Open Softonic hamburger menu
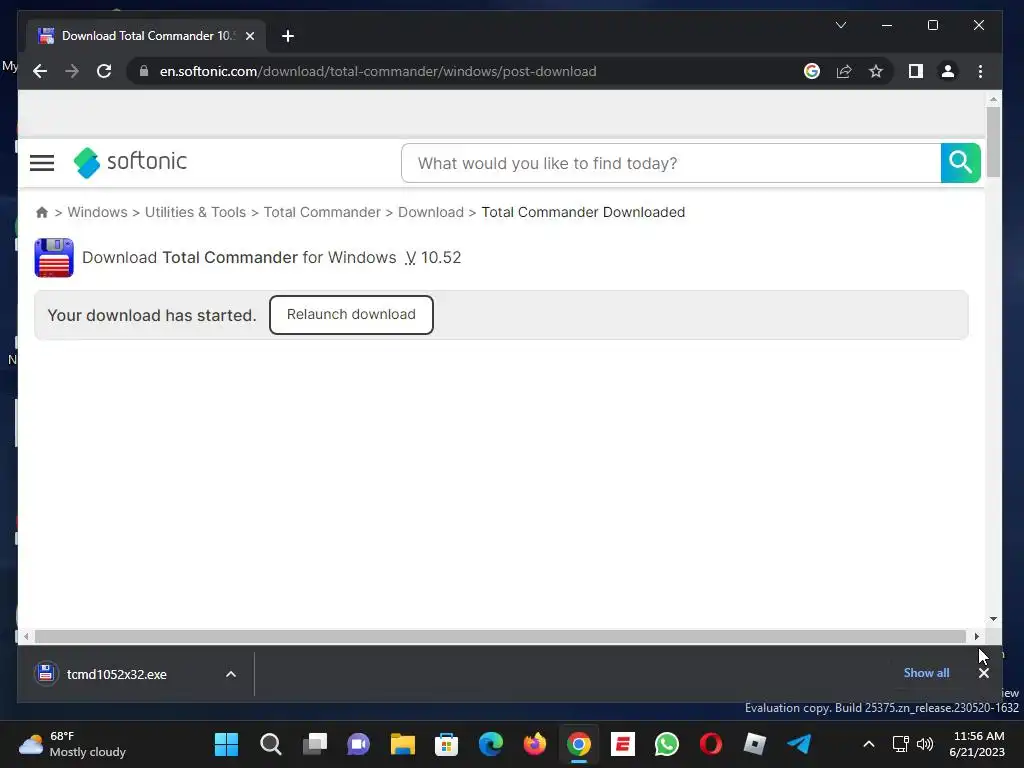 pyautogui.click(x=42, y=163)
